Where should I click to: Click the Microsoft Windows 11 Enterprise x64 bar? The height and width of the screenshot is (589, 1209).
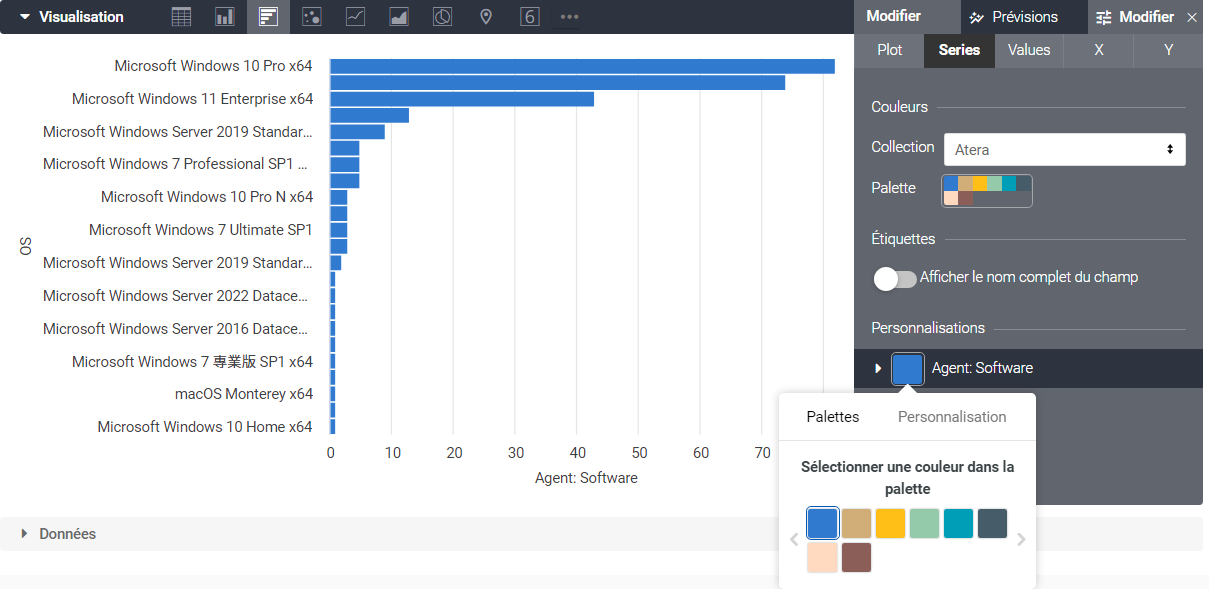(462, 99)
